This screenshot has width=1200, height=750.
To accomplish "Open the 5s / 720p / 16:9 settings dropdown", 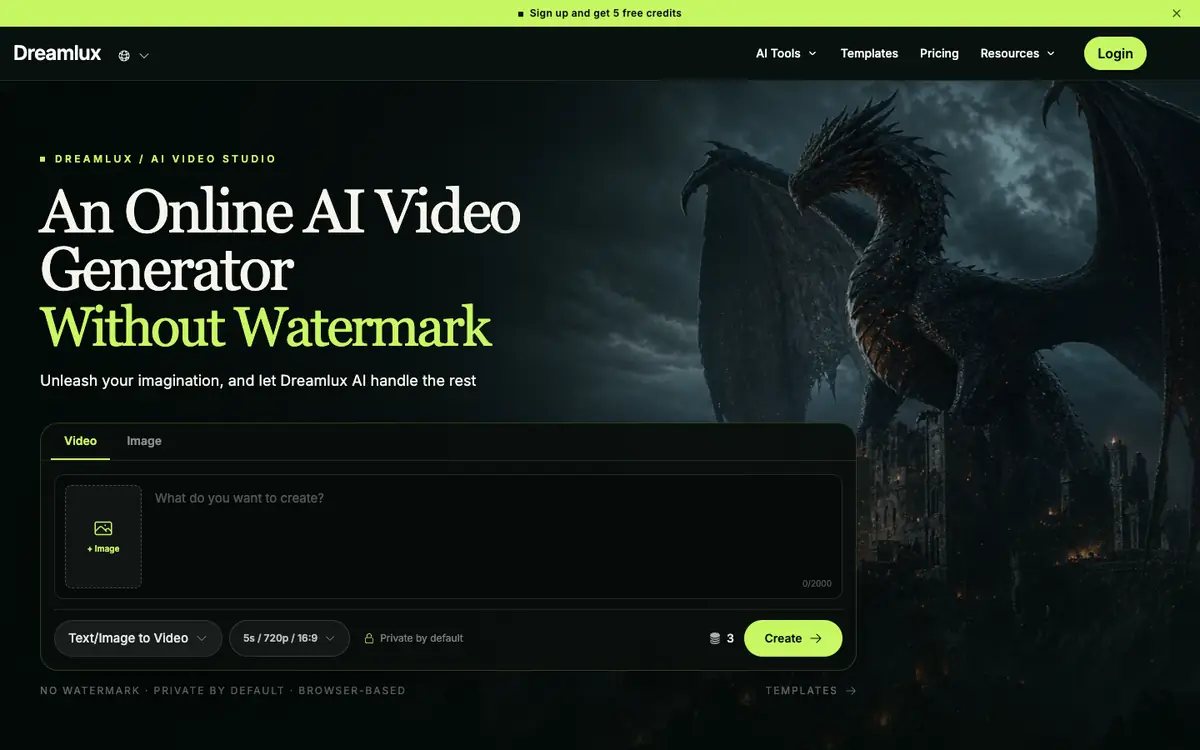I will (x=289, y=638).
